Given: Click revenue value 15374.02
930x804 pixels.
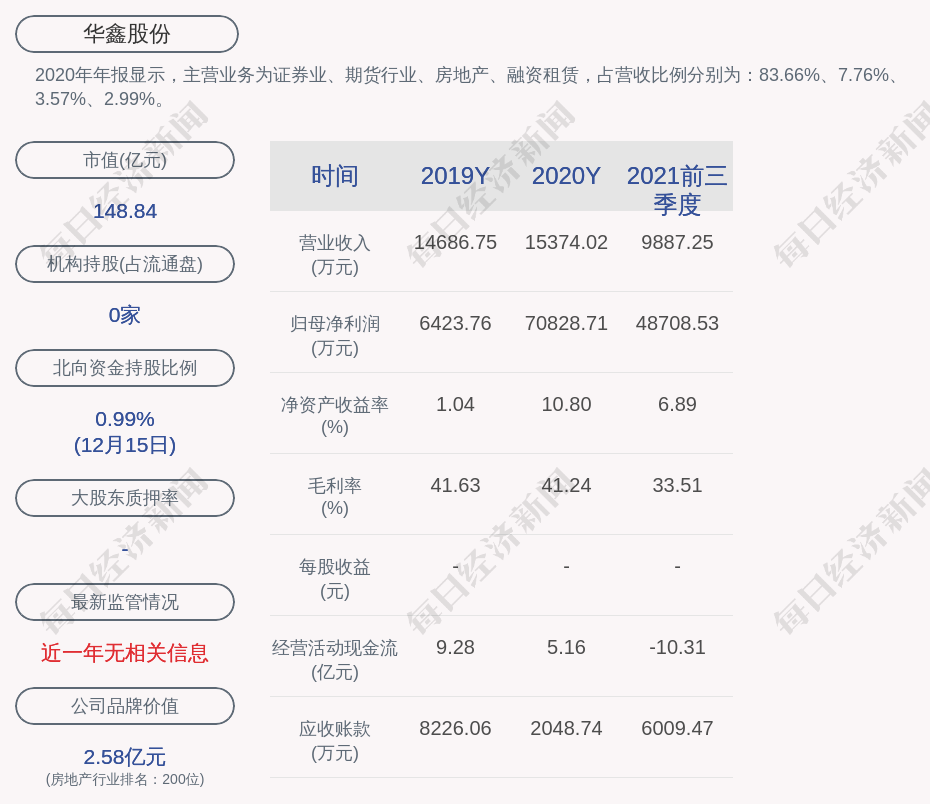Looking at the screenshot, I should [566, 243].
